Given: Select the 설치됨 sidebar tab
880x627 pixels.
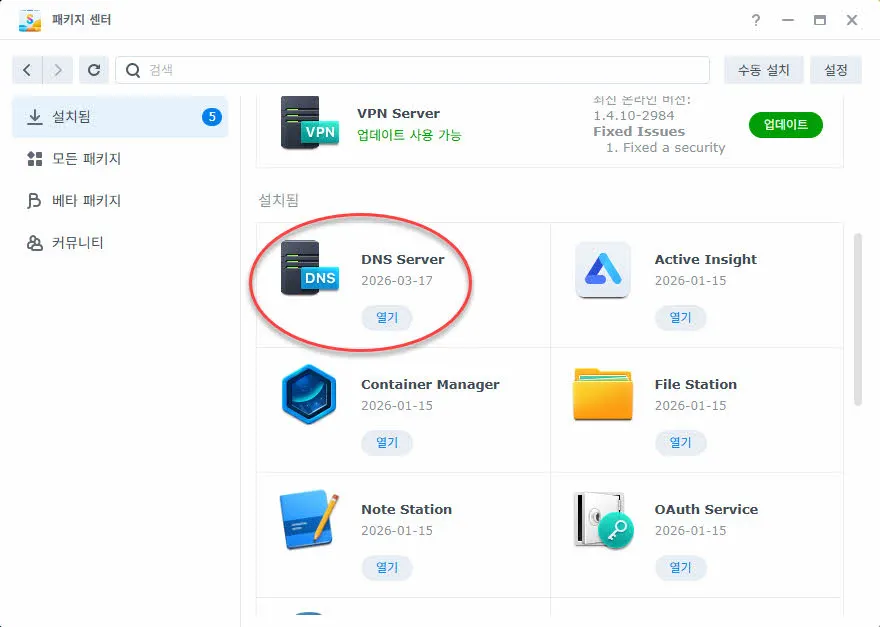Looking at the screenshot, I should [x=120, y=117].
